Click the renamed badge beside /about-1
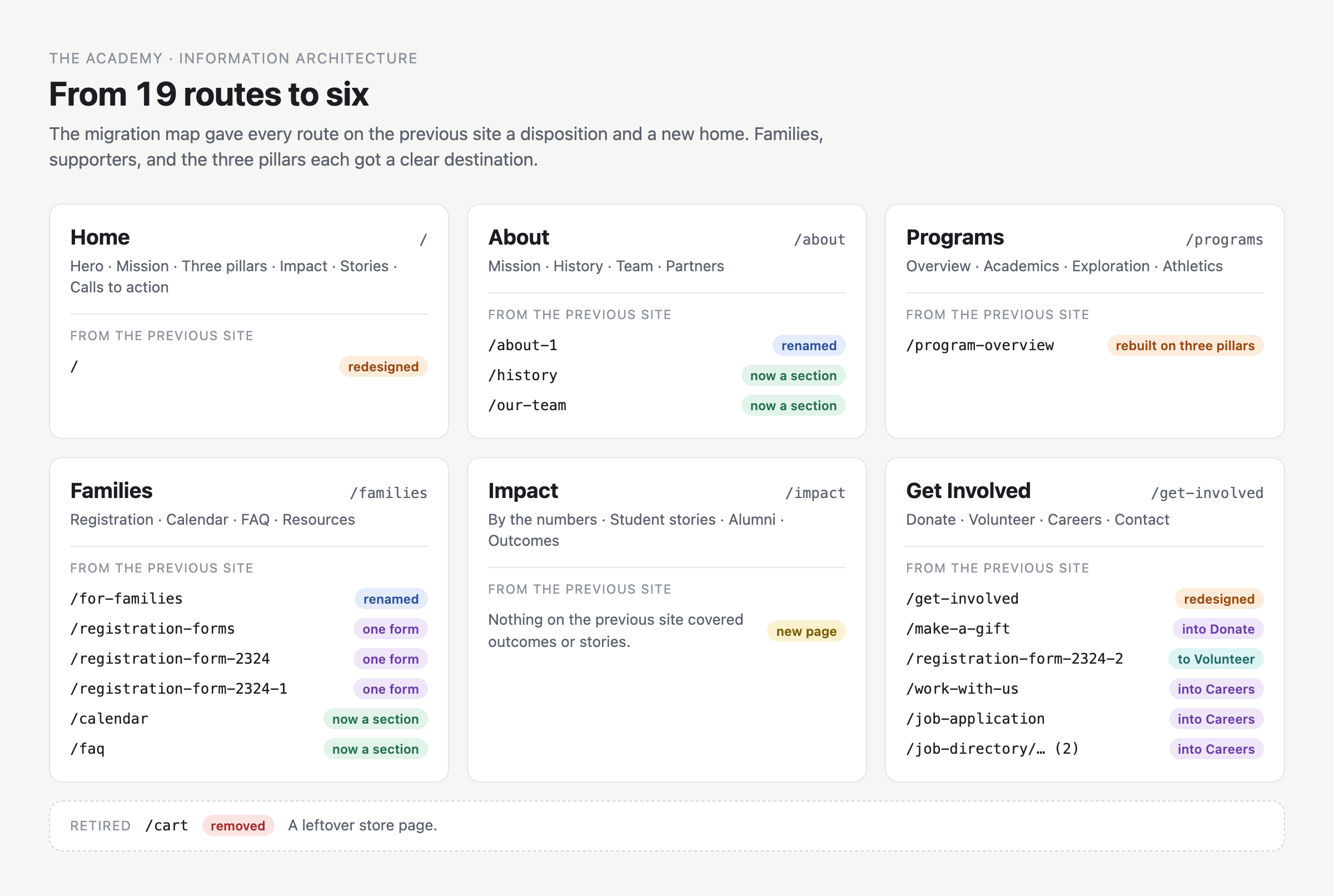The width and height of the screenshot is (1334, 896). click(809, 345)
